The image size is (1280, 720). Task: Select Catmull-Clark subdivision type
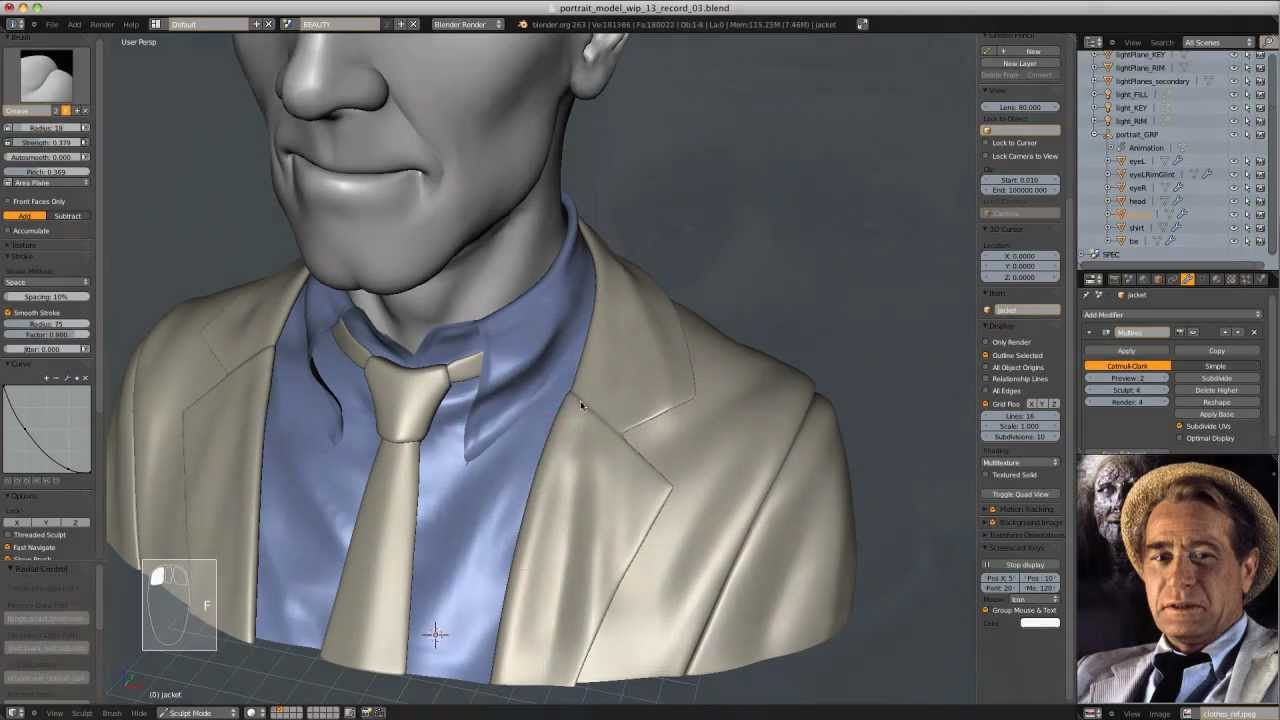[x=1127, y=366]
